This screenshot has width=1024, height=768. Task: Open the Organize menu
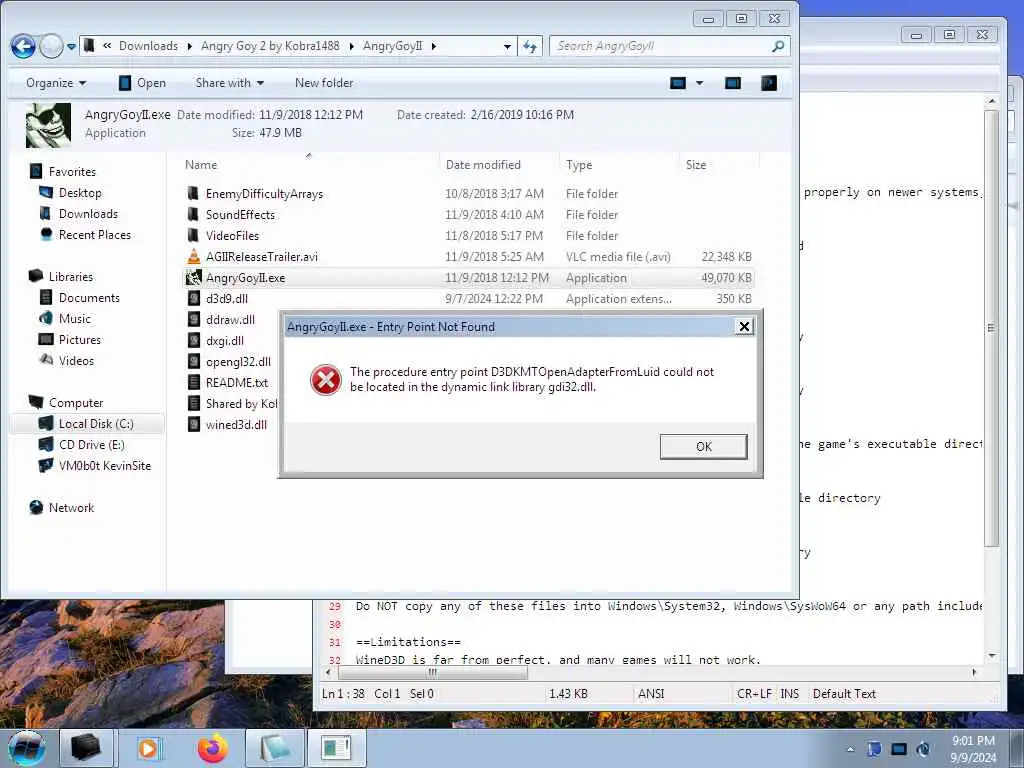56,83
